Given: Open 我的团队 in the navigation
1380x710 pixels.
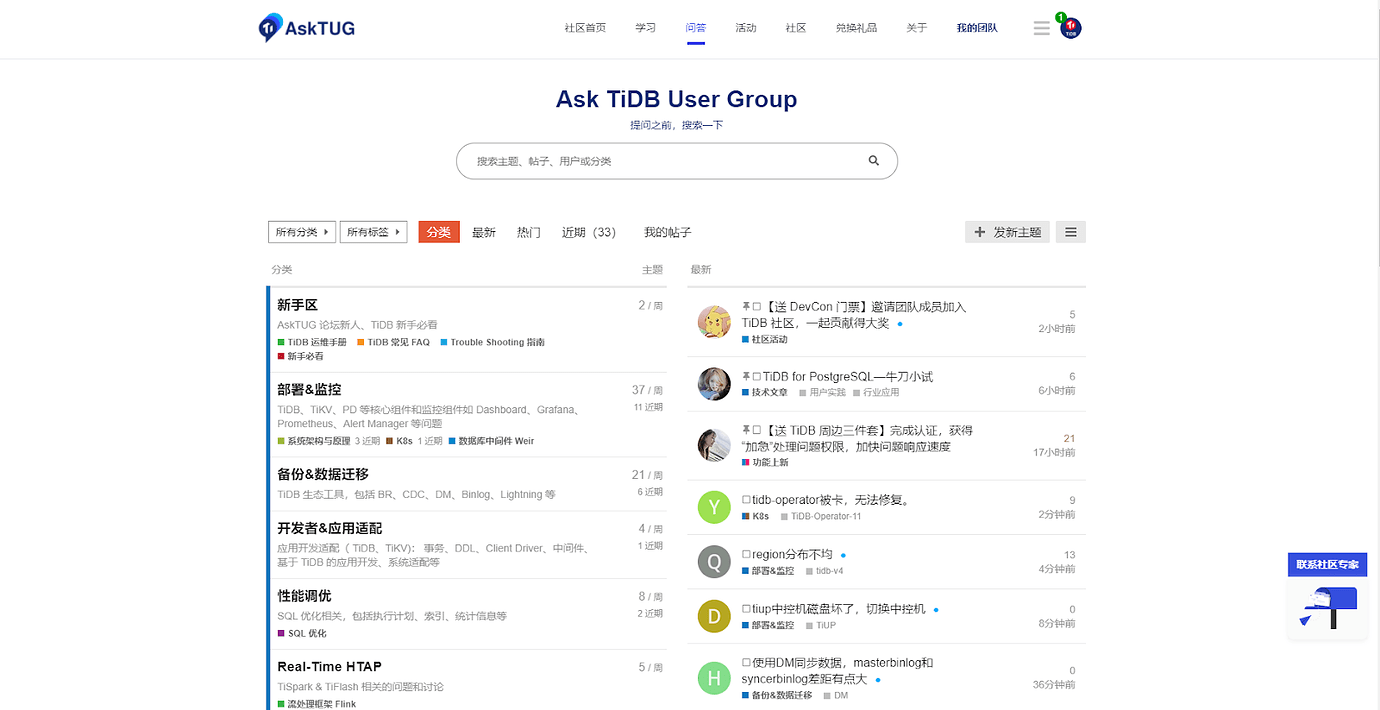Looking at the screenshot, I should tap(977, 28).
